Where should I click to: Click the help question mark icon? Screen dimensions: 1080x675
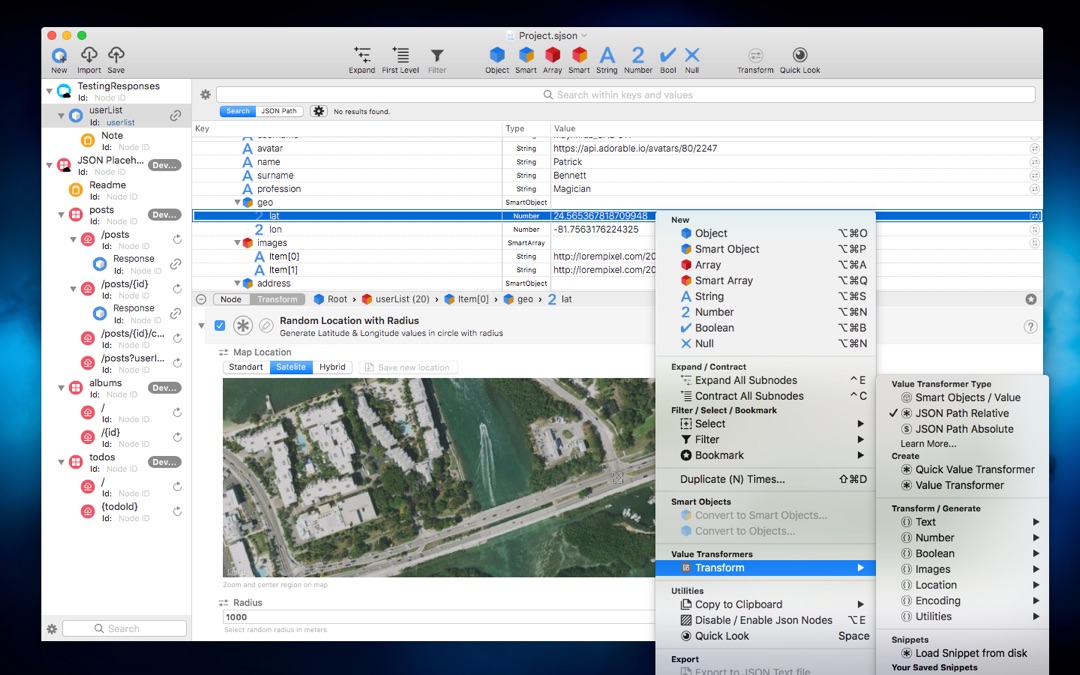coord(1030,326)
